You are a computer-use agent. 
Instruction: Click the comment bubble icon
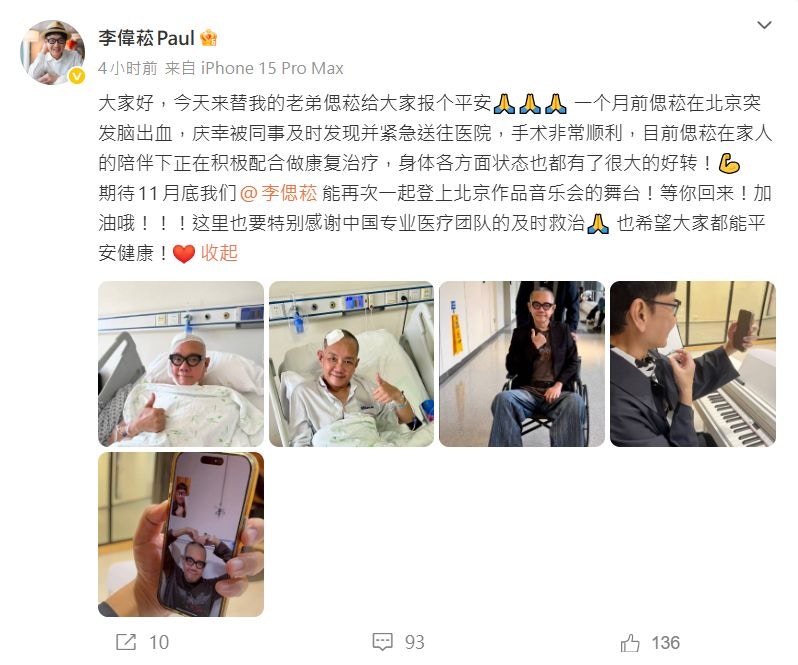click(x=383, y=642)
